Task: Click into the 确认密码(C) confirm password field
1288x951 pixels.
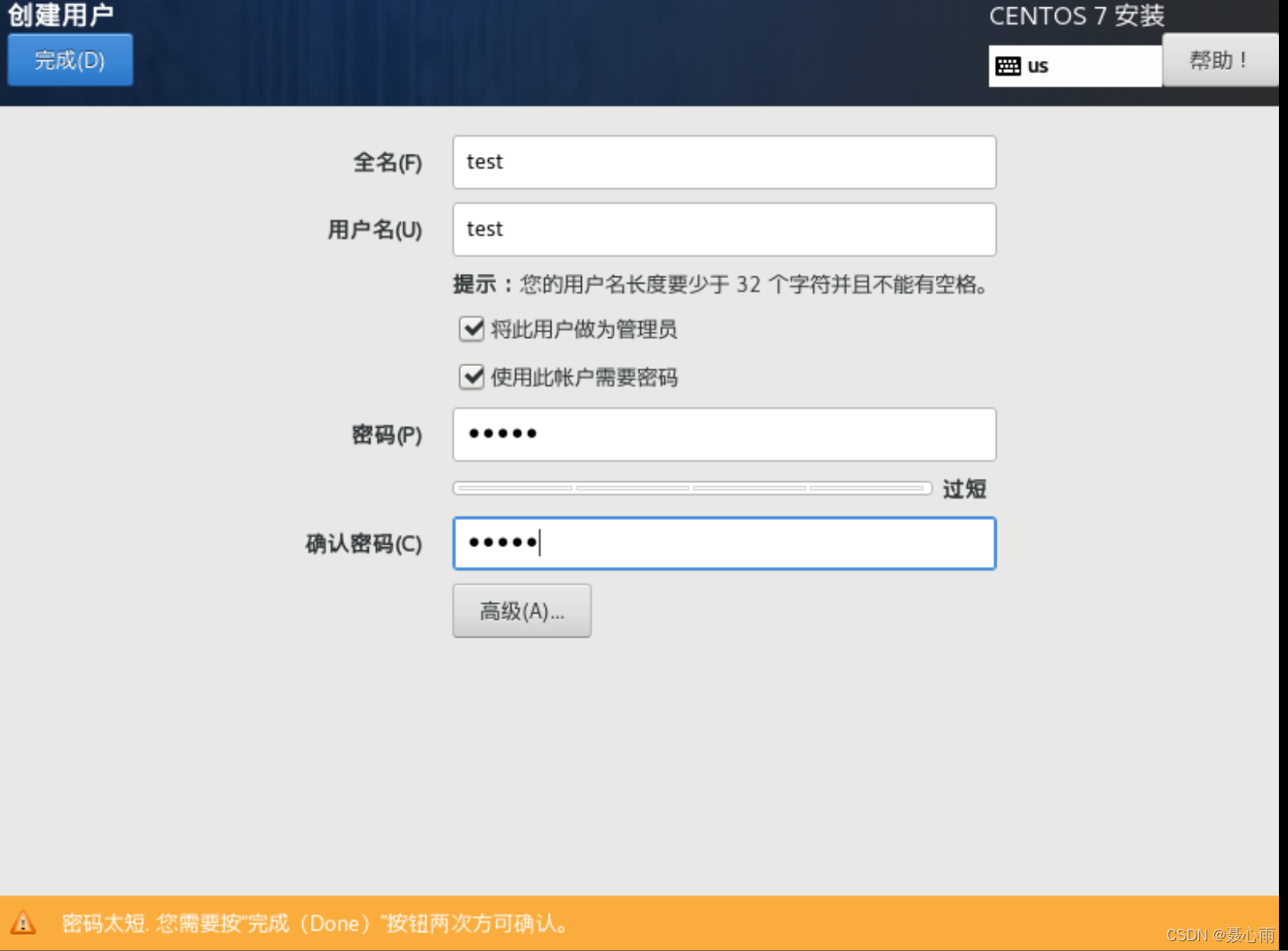Action: tap(724, 543)
